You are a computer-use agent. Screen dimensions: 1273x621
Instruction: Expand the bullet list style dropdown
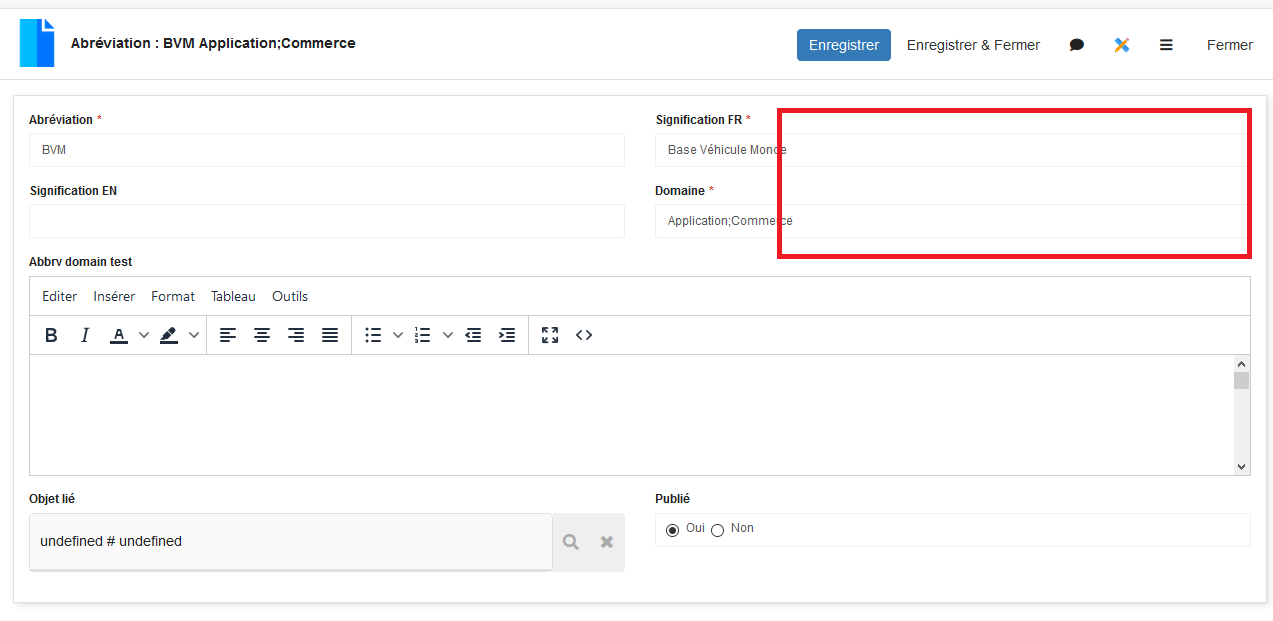tap(398, 335)
